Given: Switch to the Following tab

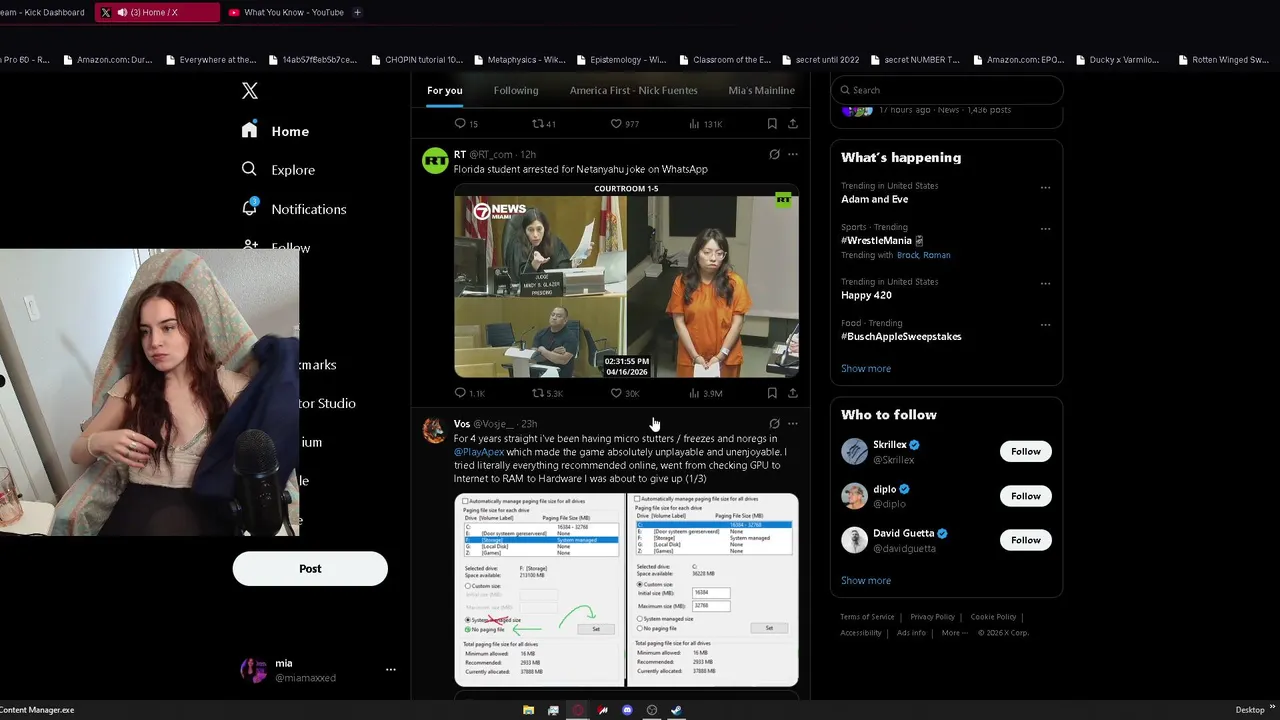Looking at the screenshot, I should click(x=516, y=90).
